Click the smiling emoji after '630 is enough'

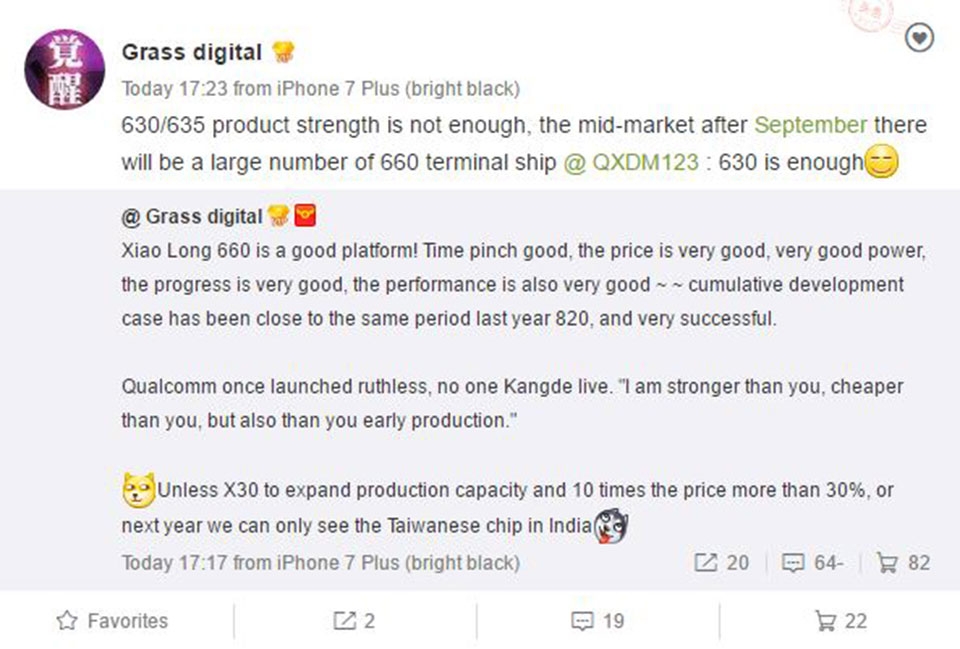(882, 162)
